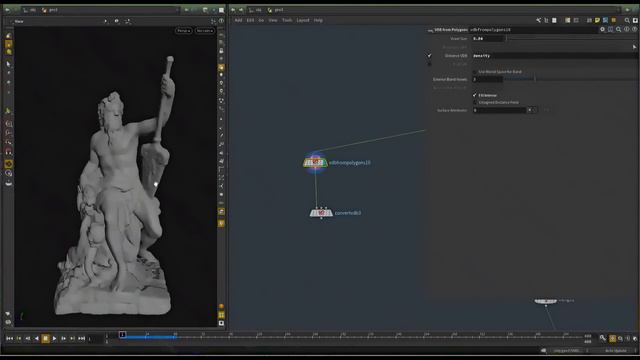The image size is (640, 360).
Task: Click the Voxel Size value field
Action: point(488,38)
